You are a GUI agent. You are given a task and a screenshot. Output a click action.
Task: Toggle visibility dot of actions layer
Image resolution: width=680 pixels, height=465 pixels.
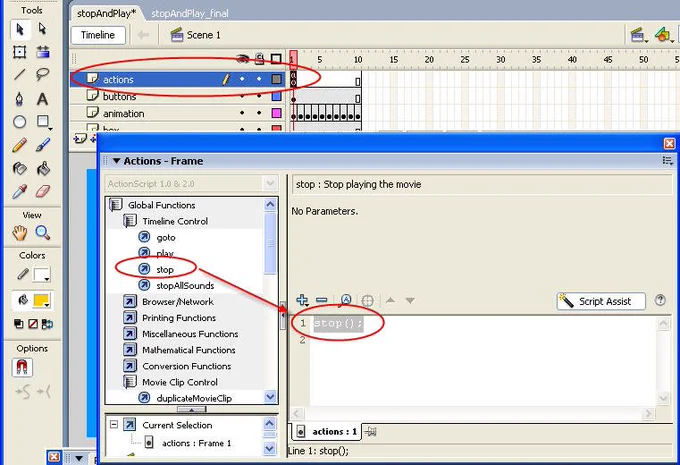click(242, 79)
